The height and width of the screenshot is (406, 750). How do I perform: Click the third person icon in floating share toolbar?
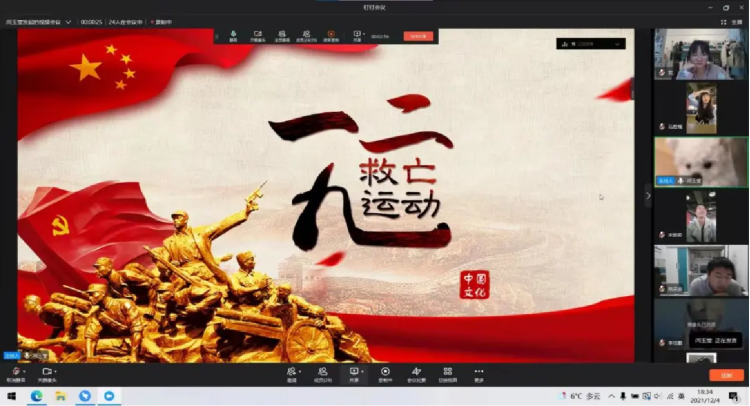coord(282,34)
